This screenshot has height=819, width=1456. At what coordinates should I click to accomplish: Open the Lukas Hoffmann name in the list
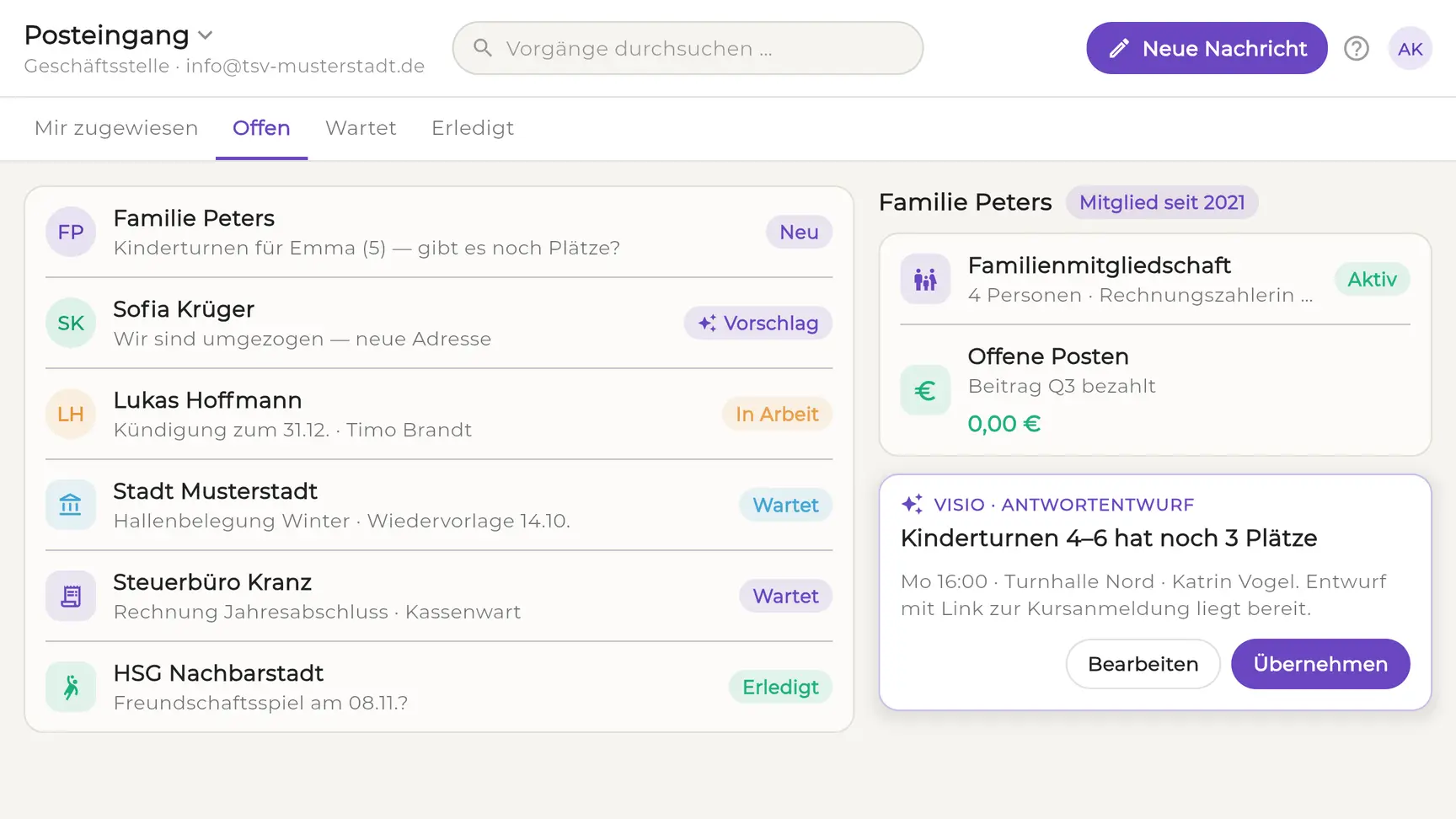[x=207, y=400]
